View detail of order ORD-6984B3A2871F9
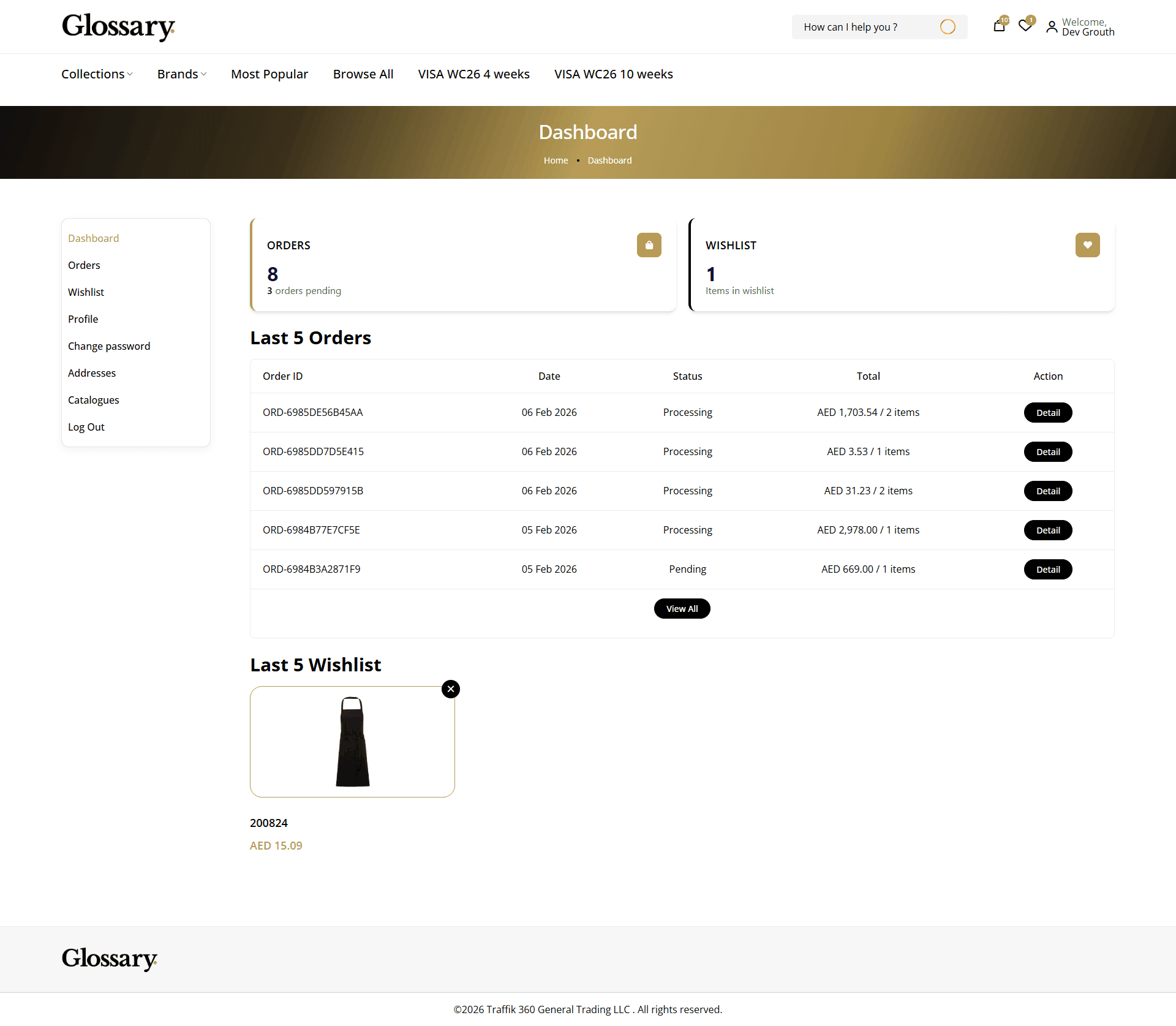Screen dimensions: 1176x1026 point(1048,570)
